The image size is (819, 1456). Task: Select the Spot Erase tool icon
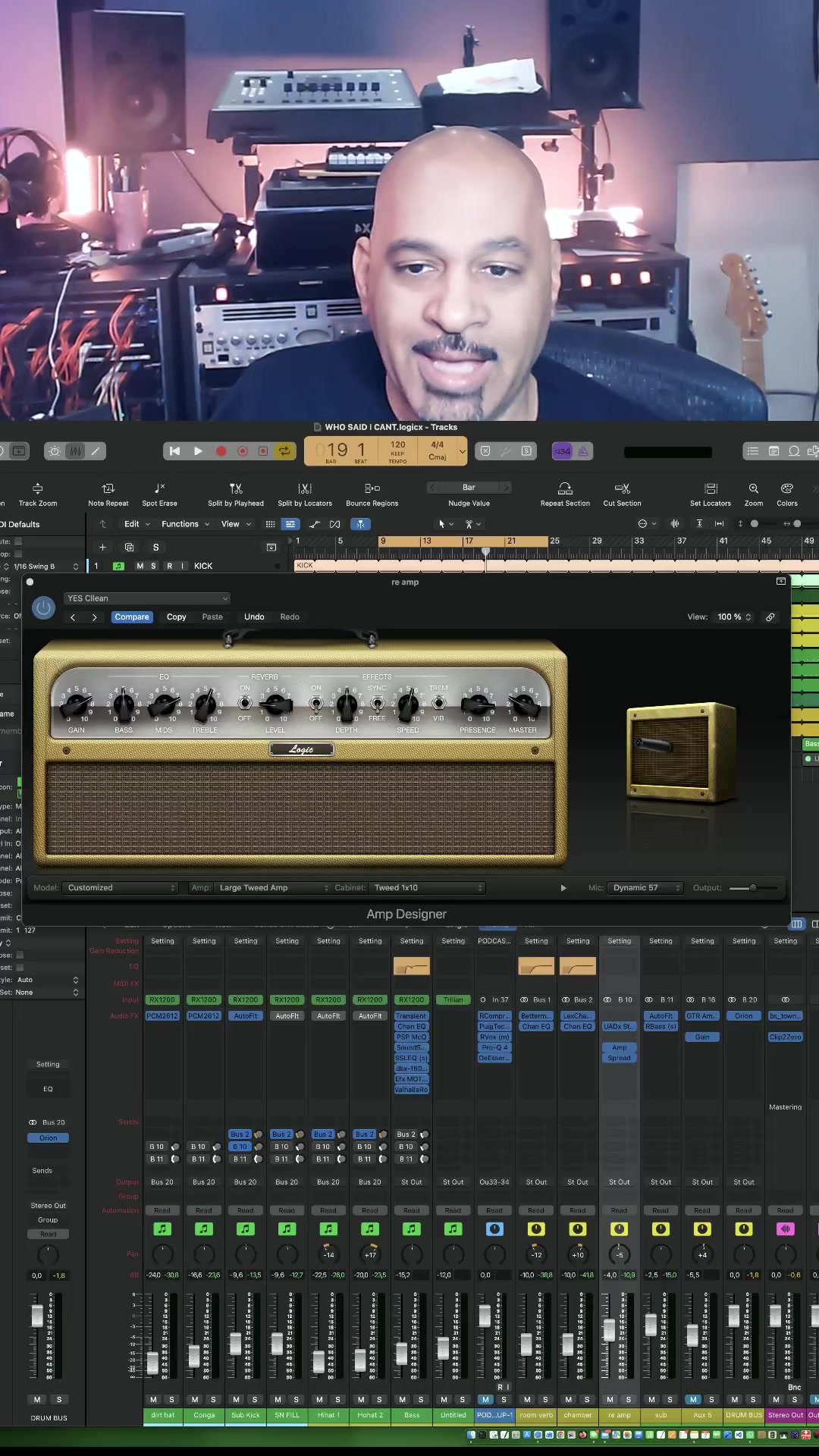point(159,488)
